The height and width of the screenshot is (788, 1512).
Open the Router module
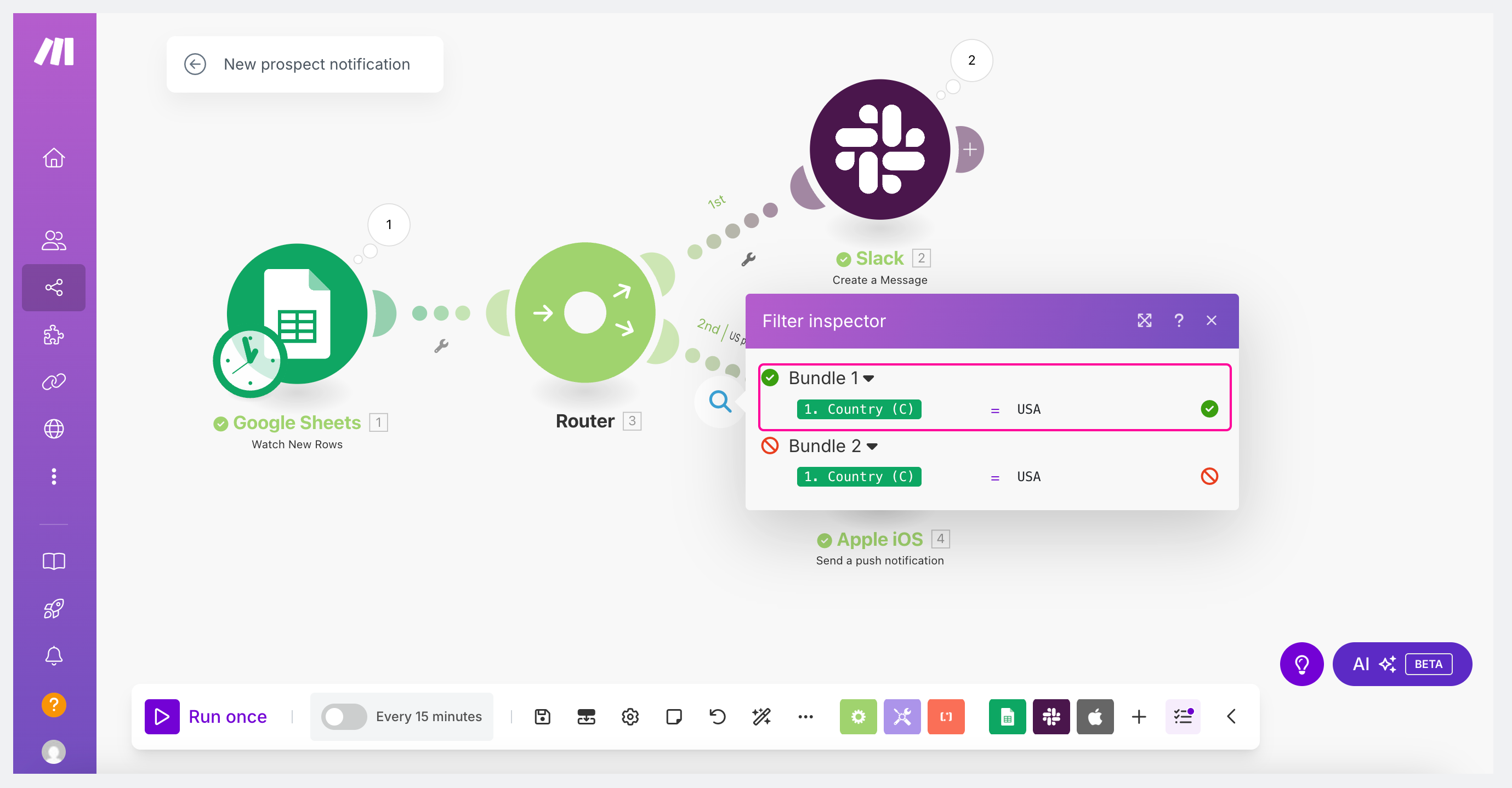(x=585, y=313)
